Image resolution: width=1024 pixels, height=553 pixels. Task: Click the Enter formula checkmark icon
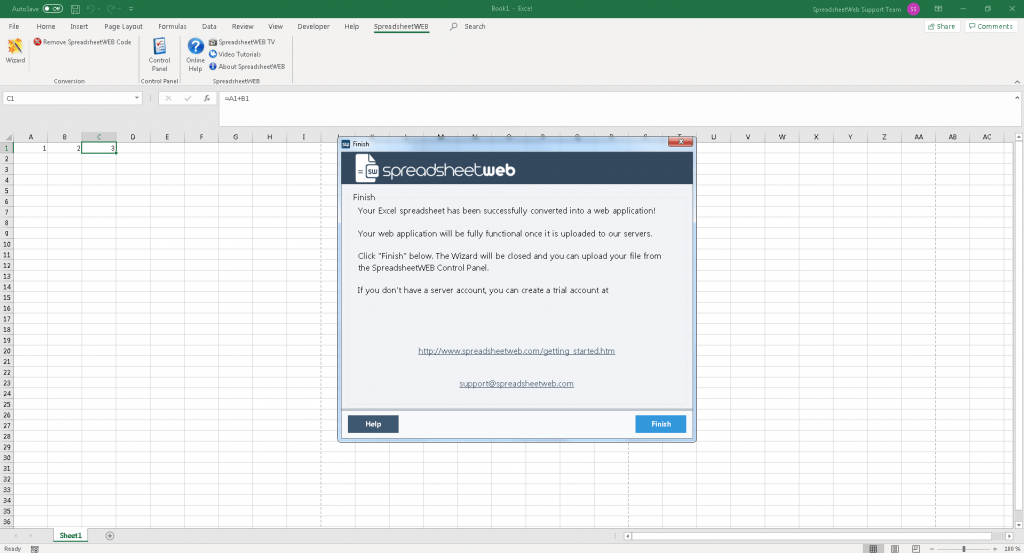click(187, 98)
